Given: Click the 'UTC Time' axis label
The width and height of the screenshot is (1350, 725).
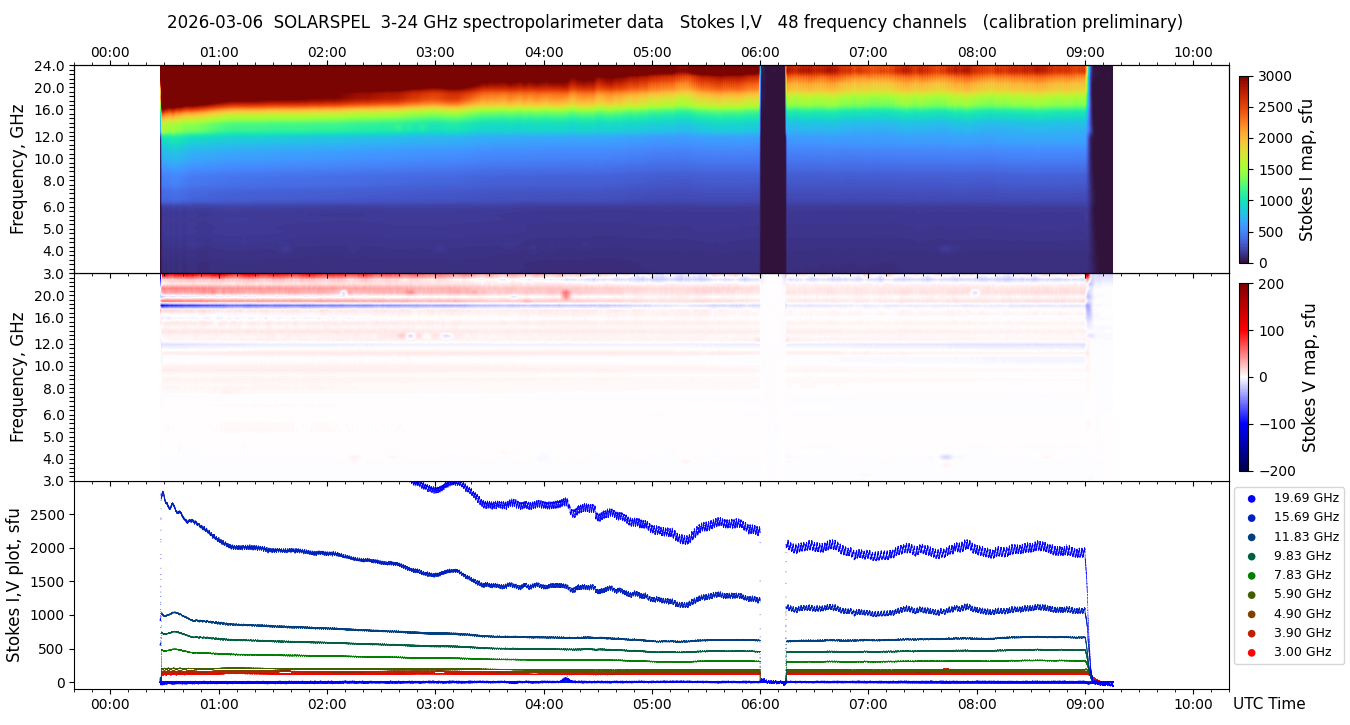Looking at the screenshot, I should point(1268,704).
